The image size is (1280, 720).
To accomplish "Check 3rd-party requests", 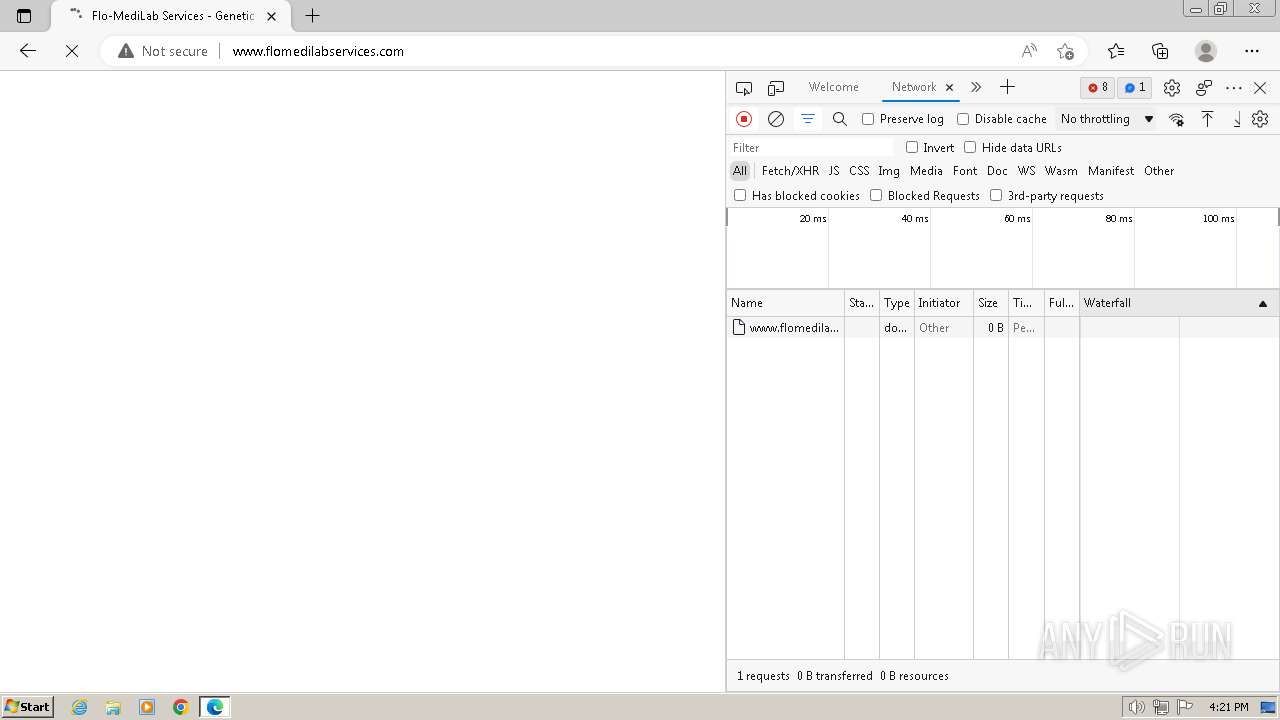I will (996, 195).
